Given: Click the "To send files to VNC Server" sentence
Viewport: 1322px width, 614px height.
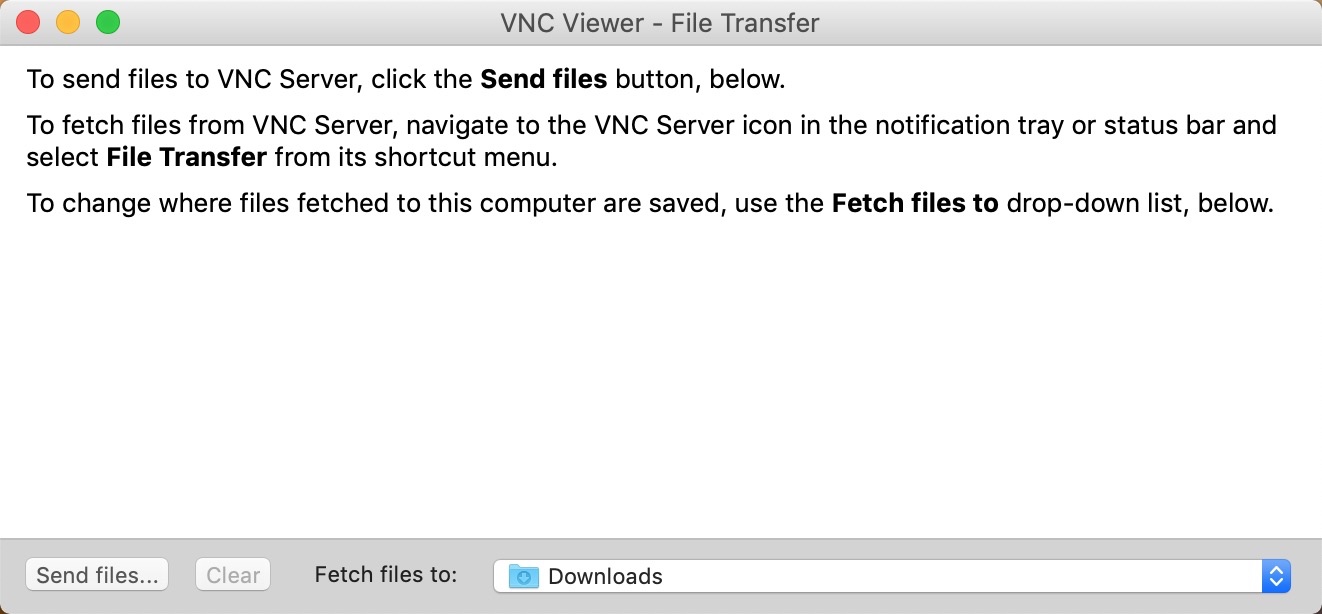Looking at the screenshot, I should pyautogui.click(x=200, y=79).
